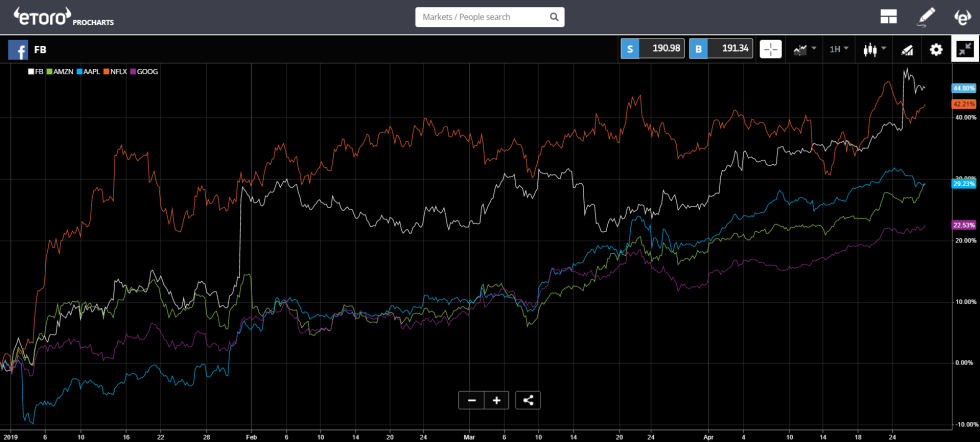Image resolution: width=980 pixels, height=442 pixels.
Task: Zoom out the chart with minus button
Action: (470, 400)
